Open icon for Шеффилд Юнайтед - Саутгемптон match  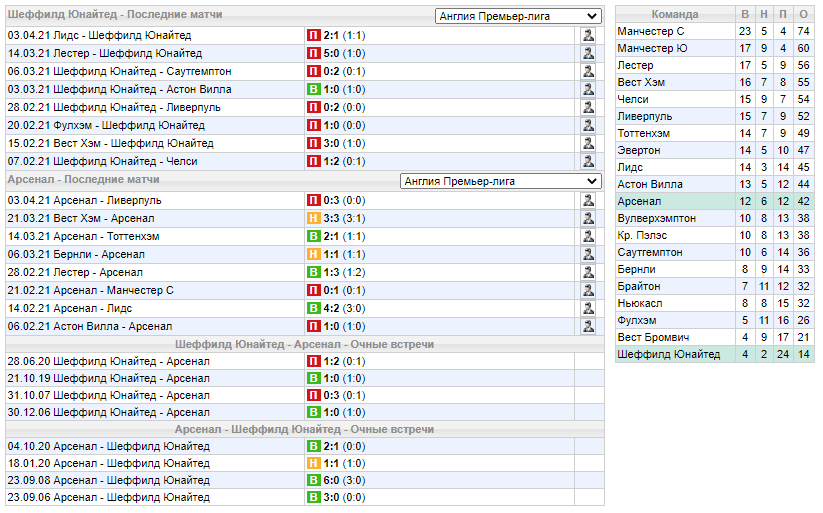click(x=588, y=71)
